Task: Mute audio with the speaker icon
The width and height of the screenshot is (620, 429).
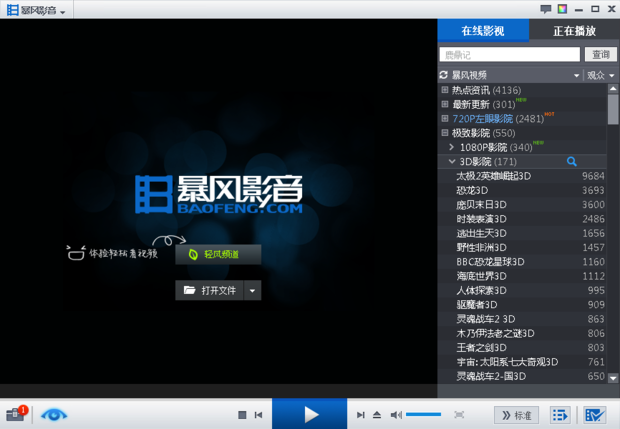Action: click(x=396, y=415)
